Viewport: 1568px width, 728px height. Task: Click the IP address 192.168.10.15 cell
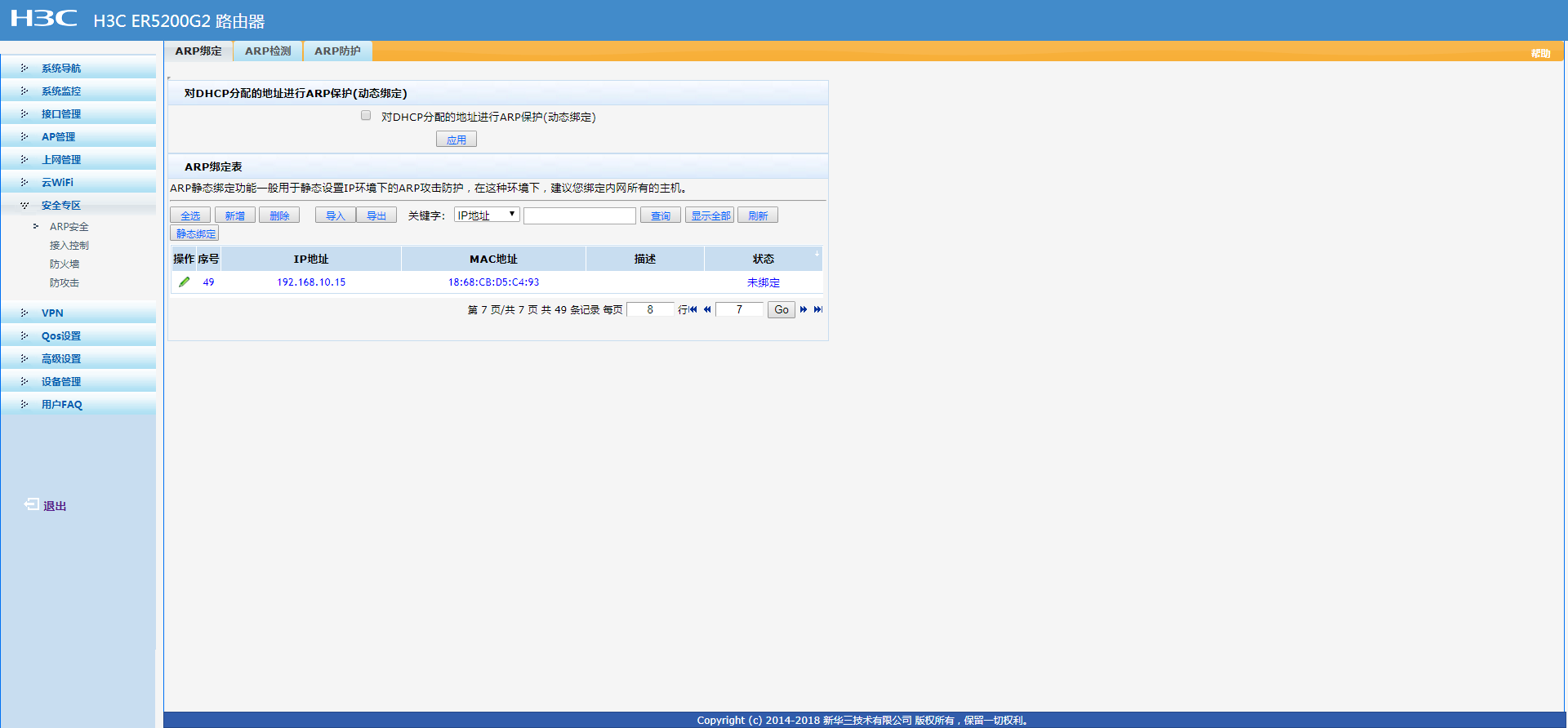pos(311,282)
